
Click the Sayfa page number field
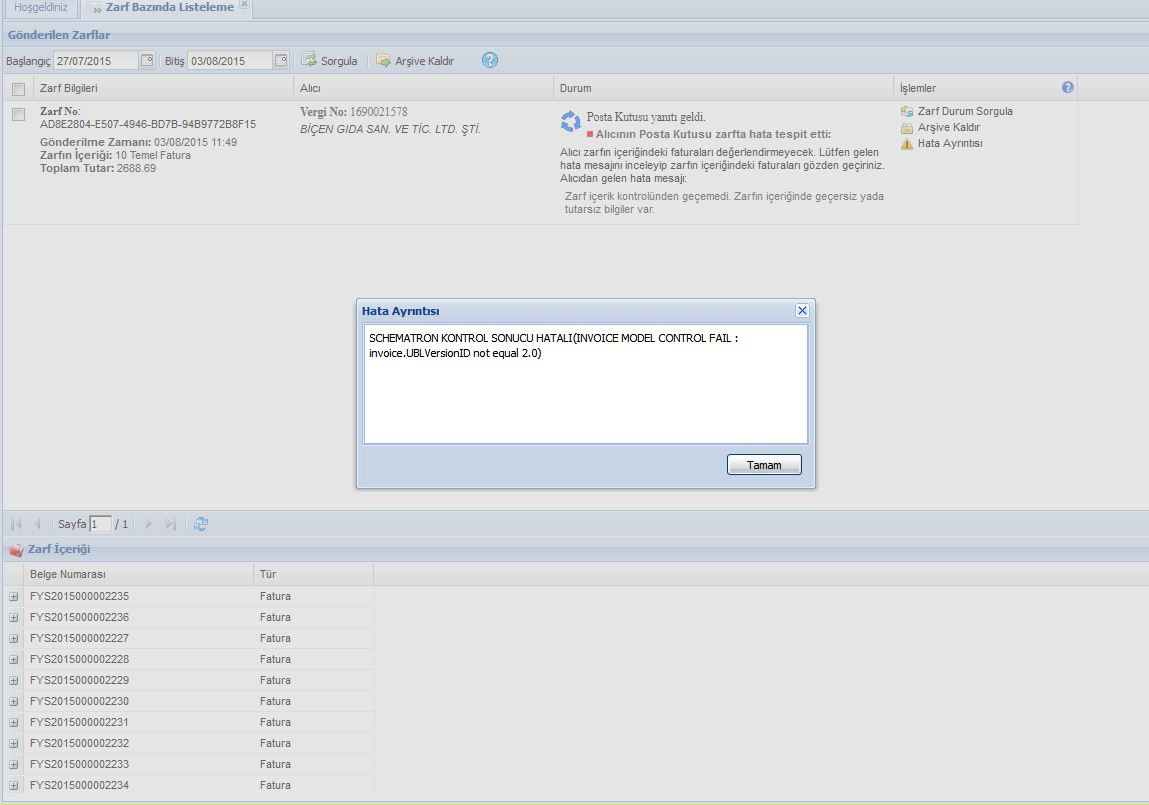point(100,524)
